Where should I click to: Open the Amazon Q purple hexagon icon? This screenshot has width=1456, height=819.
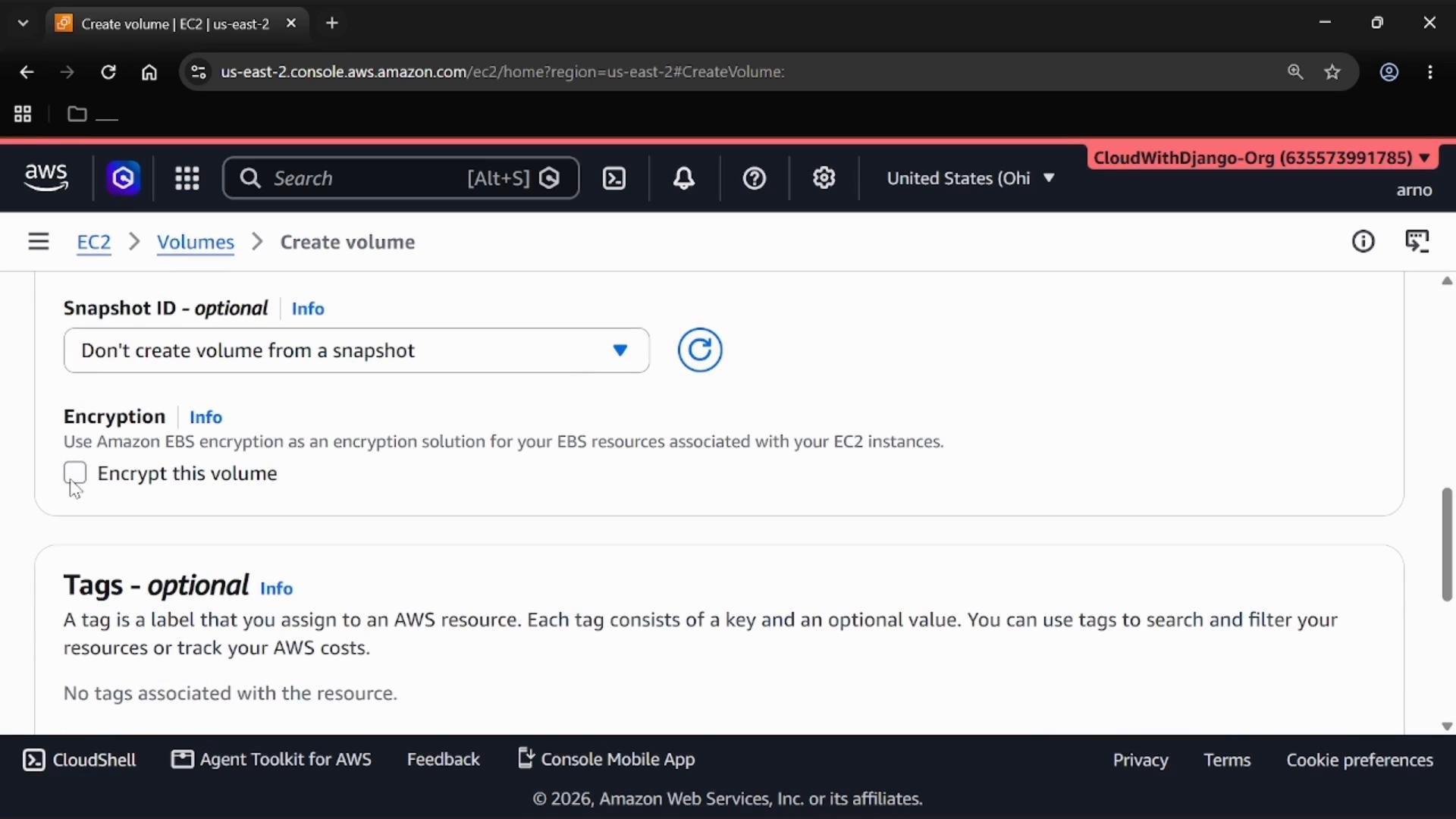[123, 178]
